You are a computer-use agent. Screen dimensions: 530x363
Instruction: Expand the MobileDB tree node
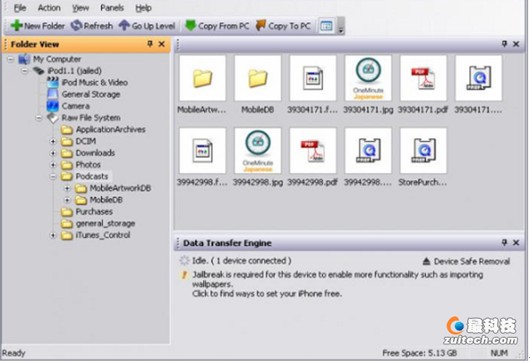tap(67, 200)
